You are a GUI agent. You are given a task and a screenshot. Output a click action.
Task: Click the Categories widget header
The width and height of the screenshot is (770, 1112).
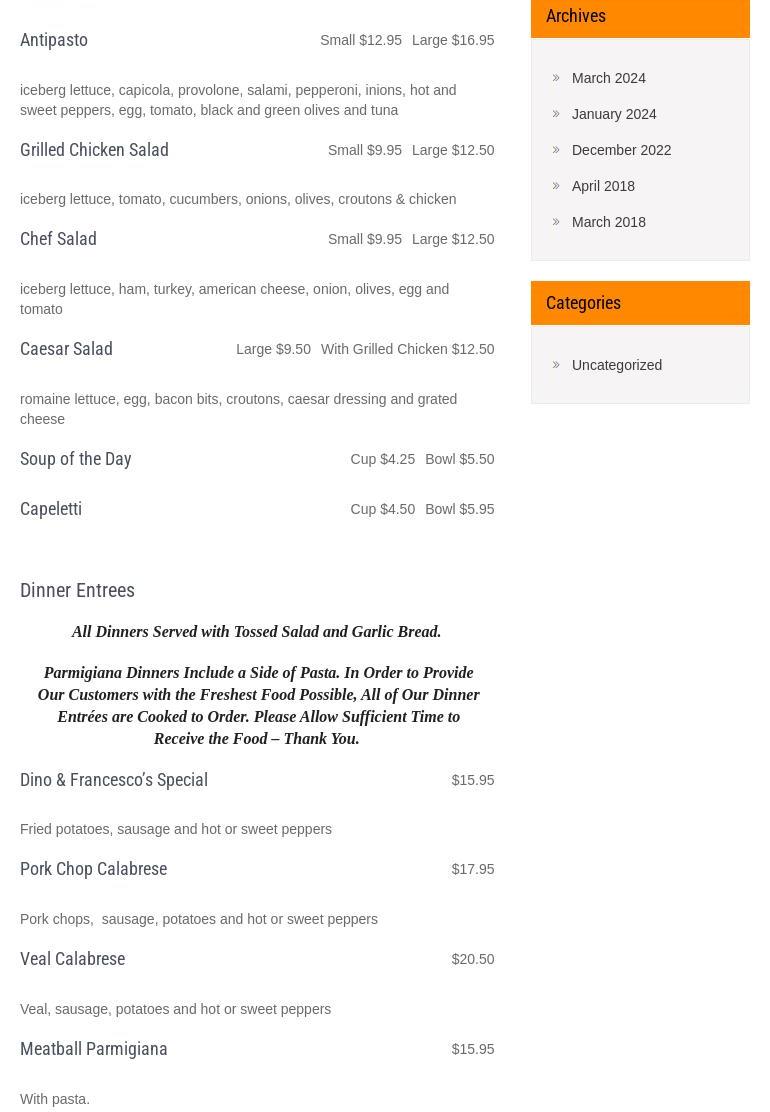640,303
